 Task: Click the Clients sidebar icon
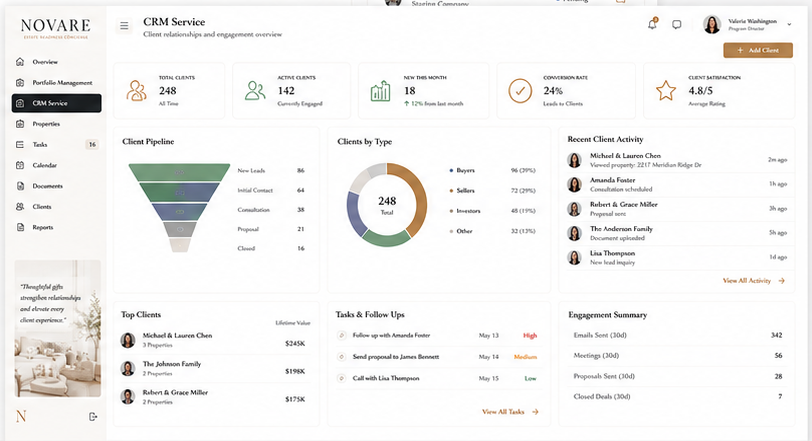coord(20,207)
